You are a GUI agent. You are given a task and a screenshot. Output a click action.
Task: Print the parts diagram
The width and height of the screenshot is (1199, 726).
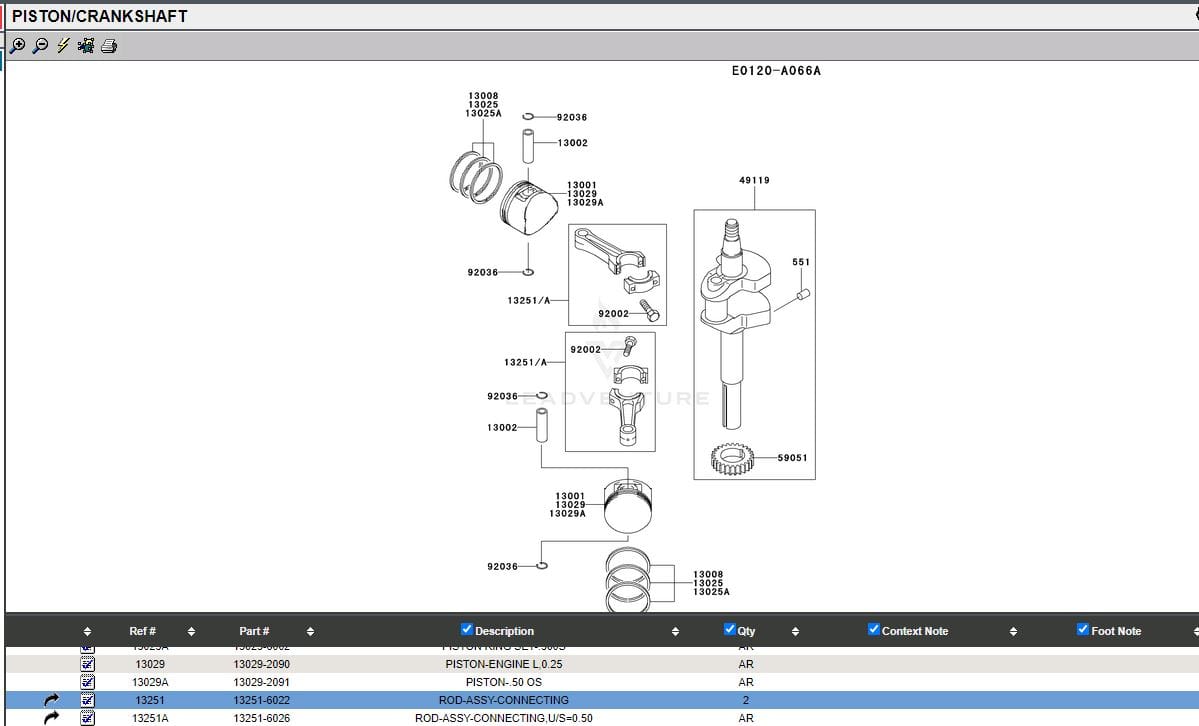point(109,45)
